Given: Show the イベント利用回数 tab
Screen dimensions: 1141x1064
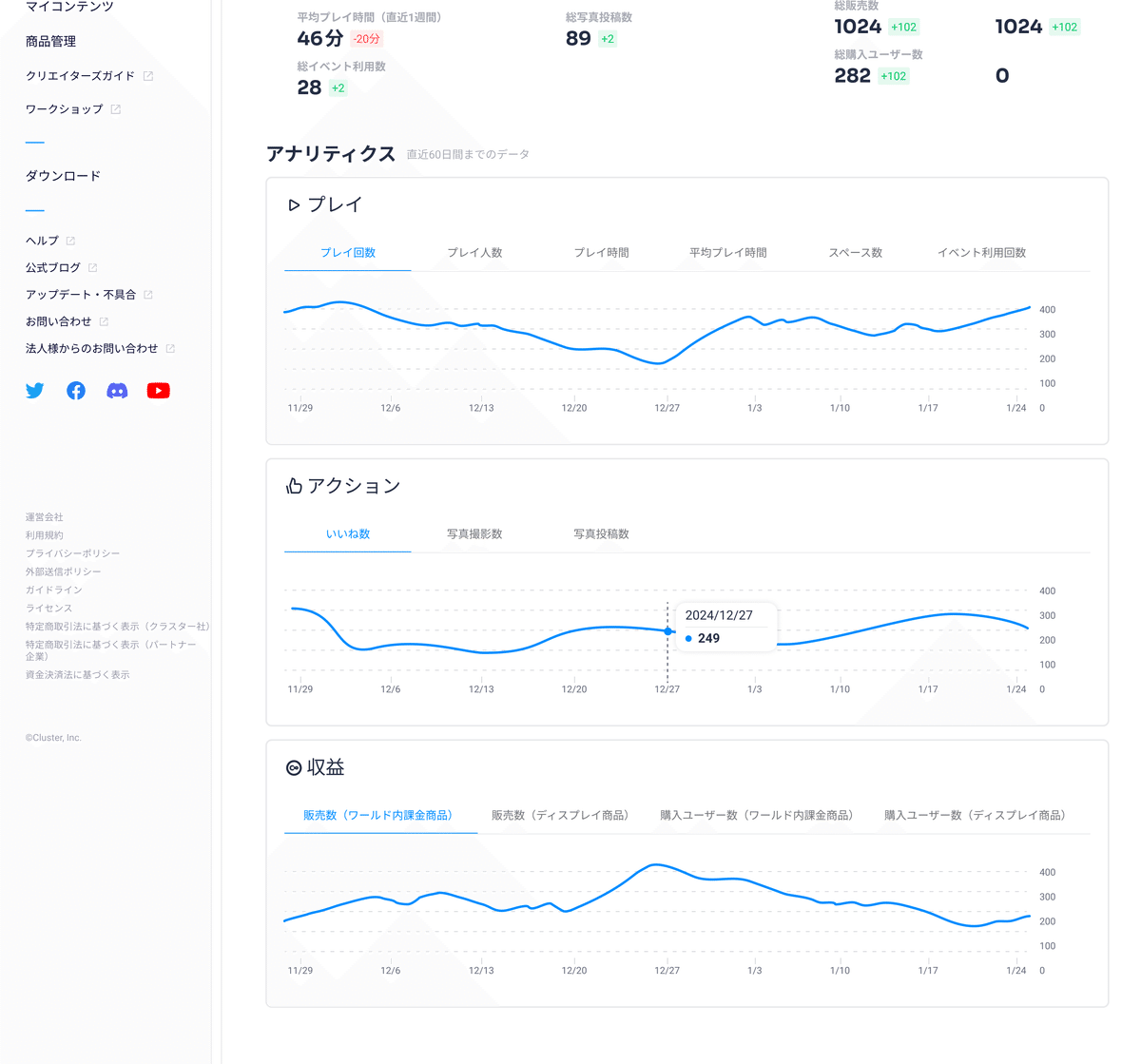Looking at the screenshot, I should [x=981, y=253].
